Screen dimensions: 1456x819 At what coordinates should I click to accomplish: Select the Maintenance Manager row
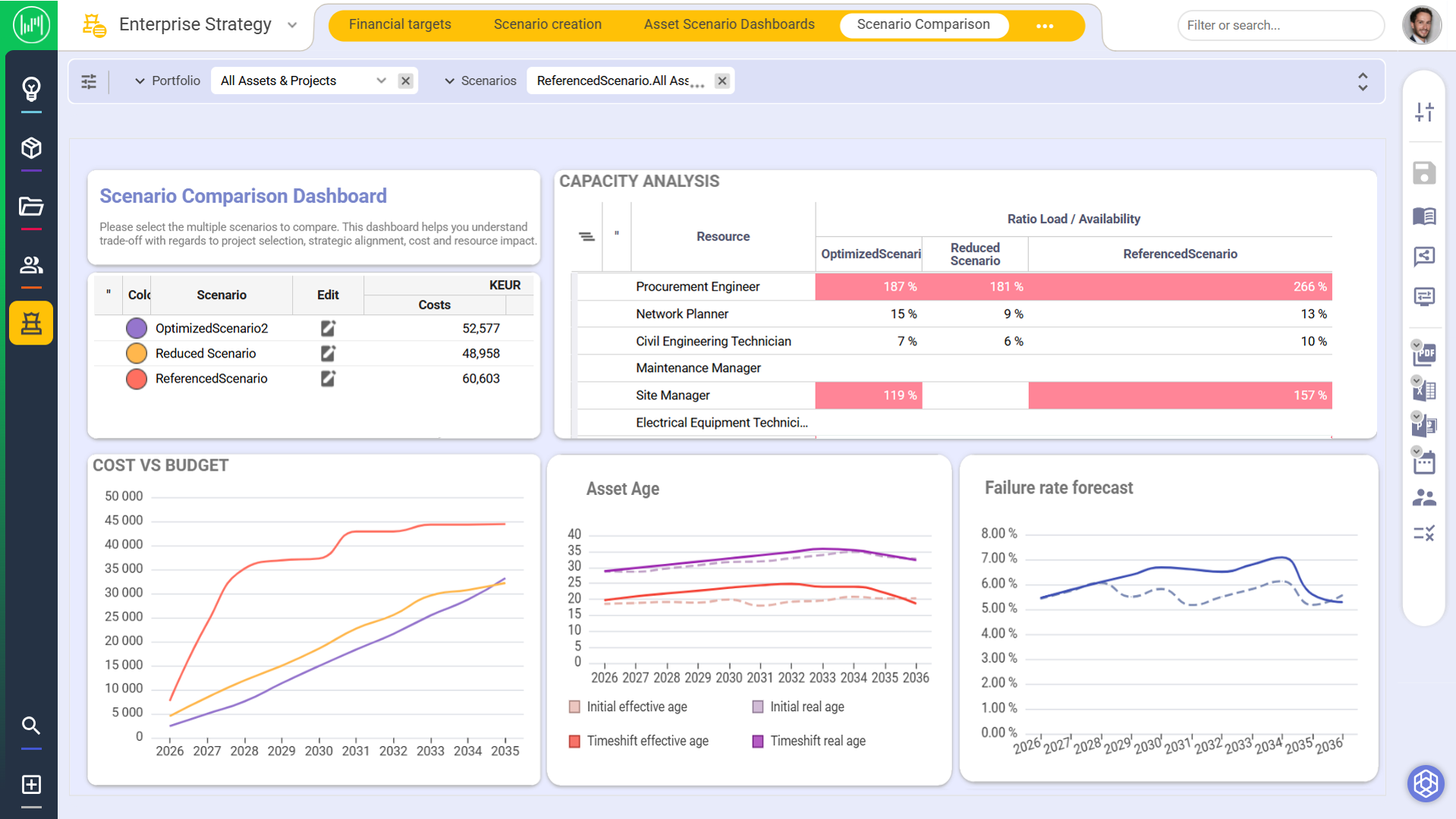tap(954, 368)
